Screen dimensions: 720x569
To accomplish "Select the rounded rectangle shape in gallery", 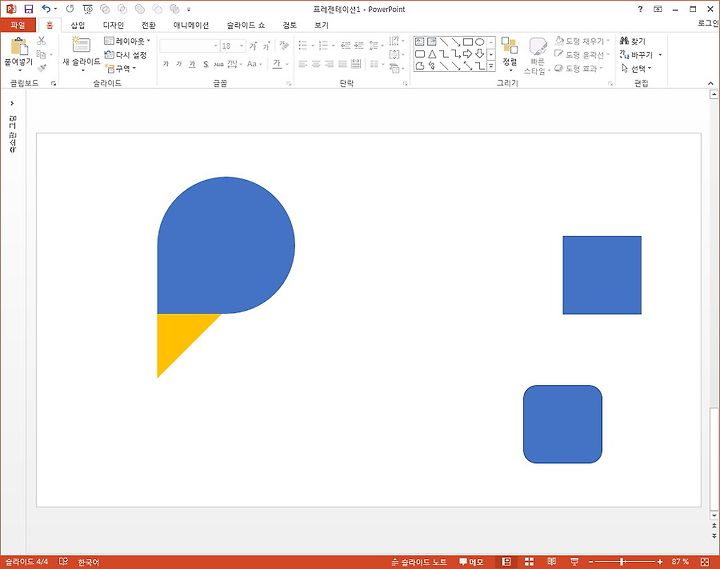I will coord(420,54).
